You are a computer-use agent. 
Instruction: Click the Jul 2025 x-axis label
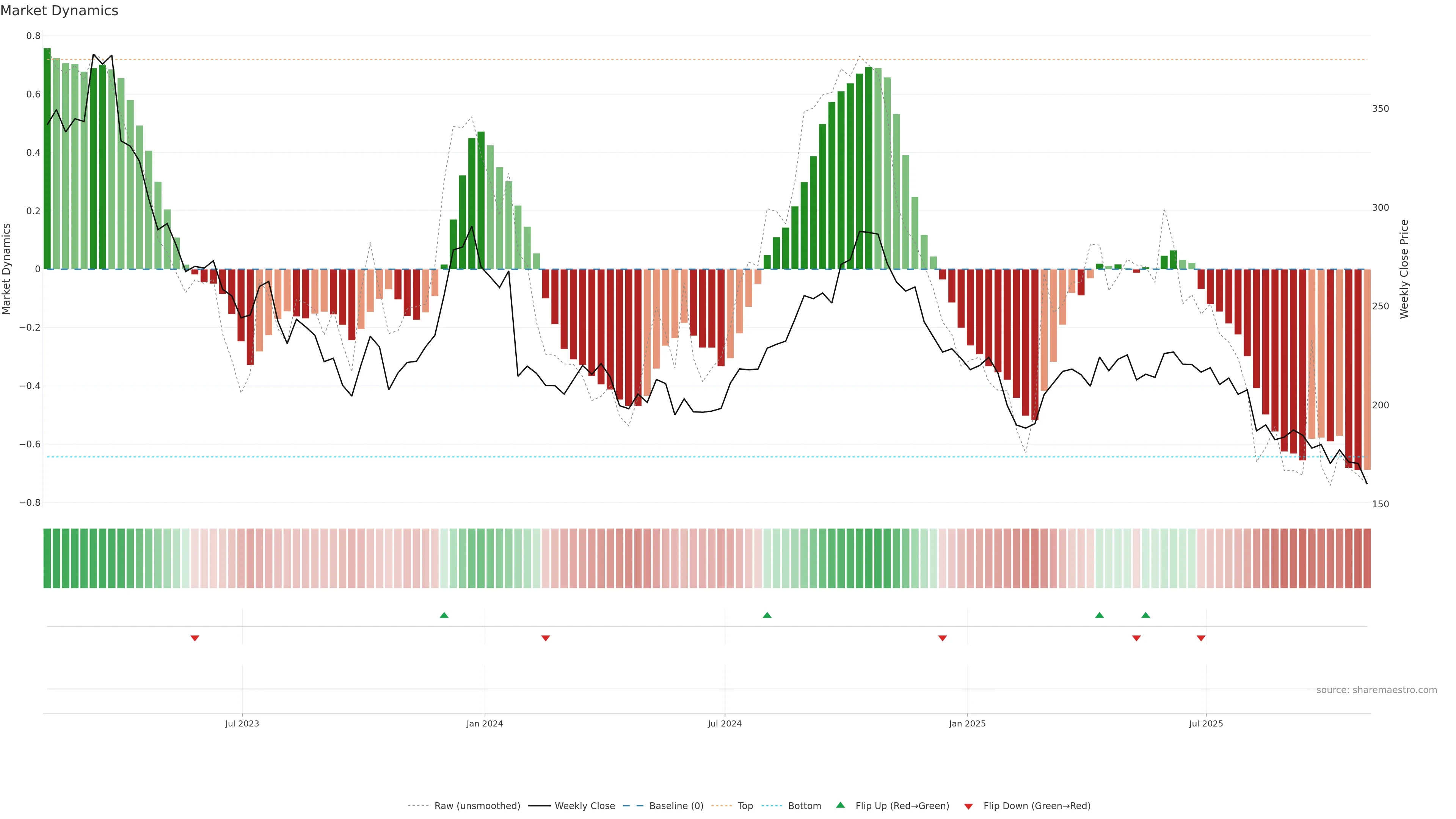(x=1206, y=723)
